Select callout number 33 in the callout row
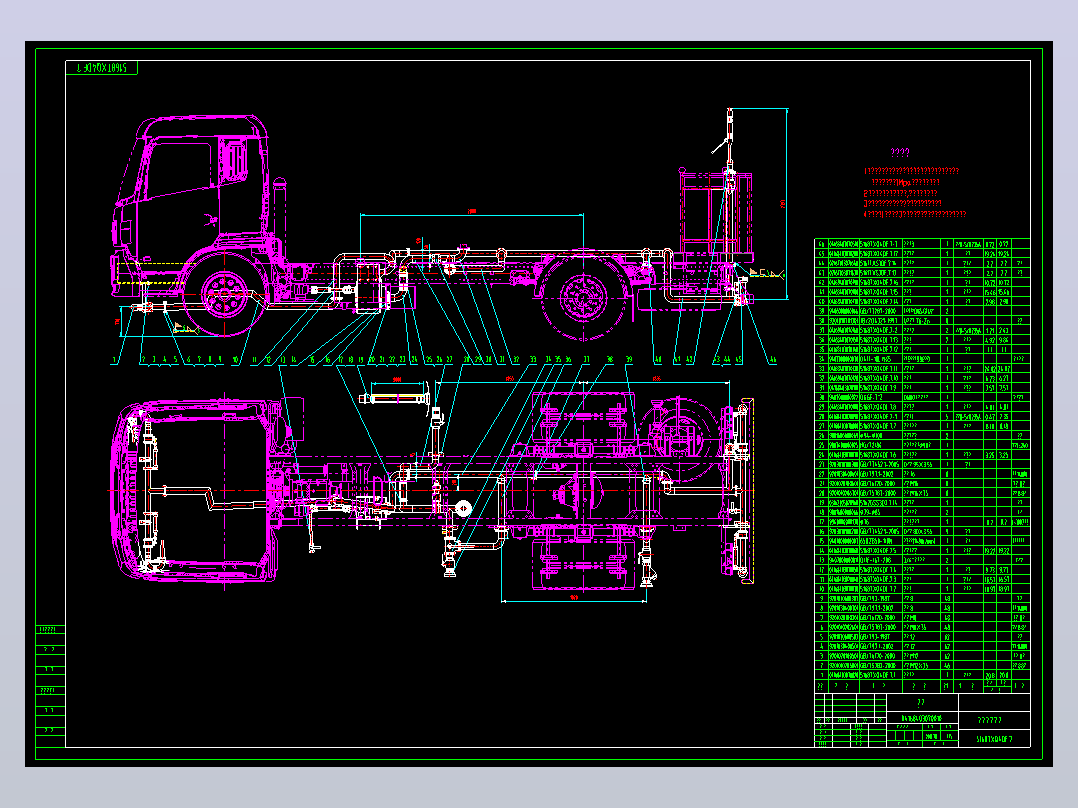Screen dimensions: 1078x808 click(533, 360)
